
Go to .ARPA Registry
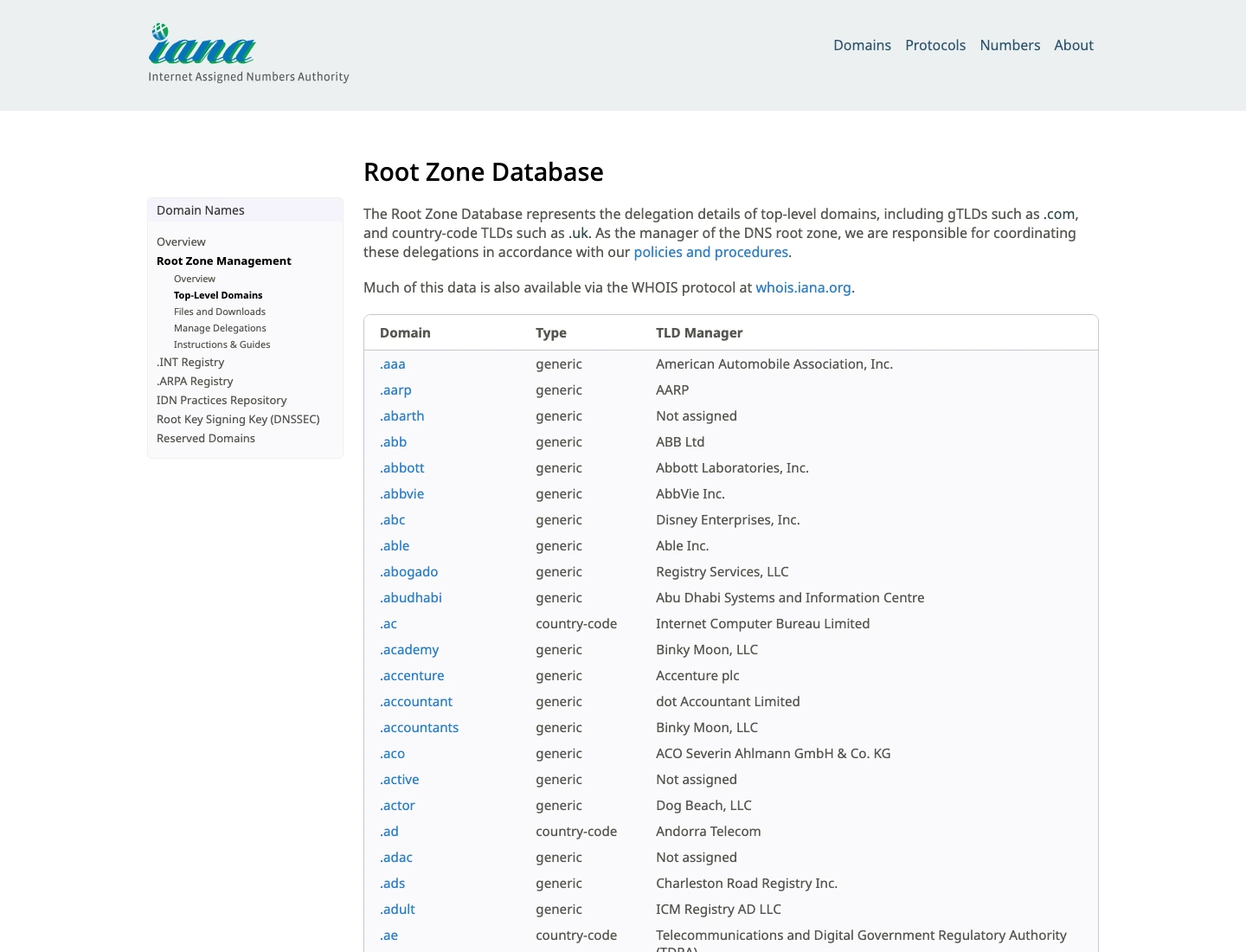click(x=195, y=381)
